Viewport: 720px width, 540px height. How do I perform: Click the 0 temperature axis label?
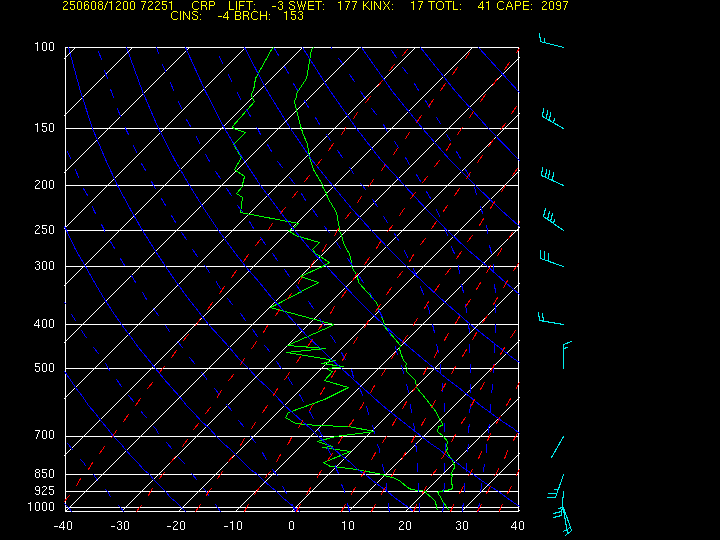(x=292, y=526)
